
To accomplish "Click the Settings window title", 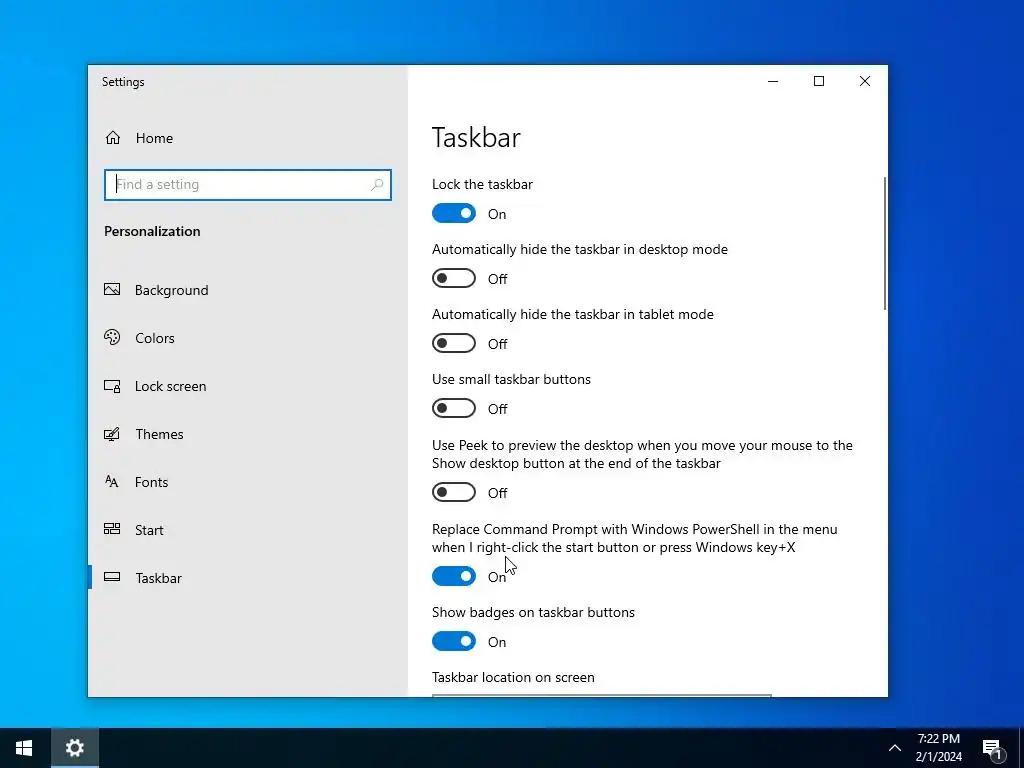I will tap(123, 82).
